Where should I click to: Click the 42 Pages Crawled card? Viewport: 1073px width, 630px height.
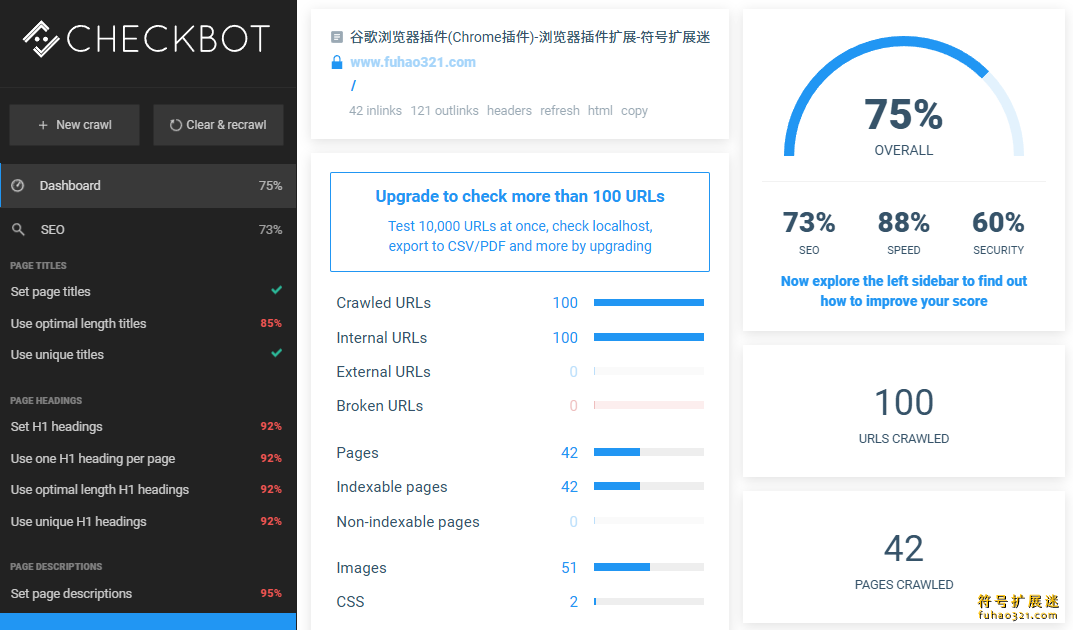(x=903, y=557)
